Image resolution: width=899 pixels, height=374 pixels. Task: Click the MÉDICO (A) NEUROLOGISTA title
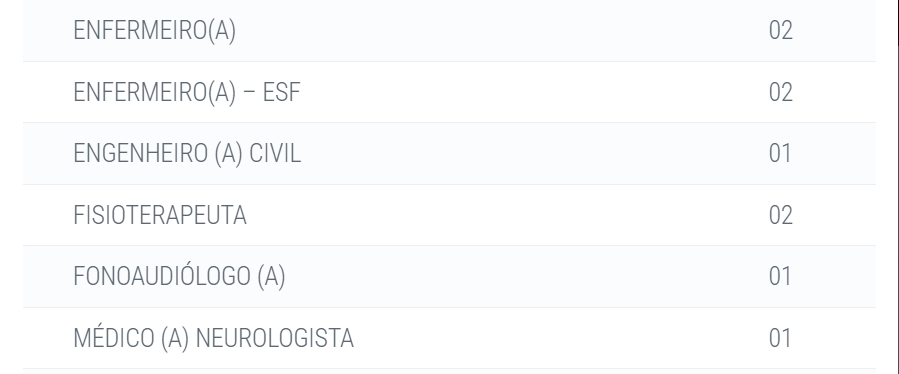pos(213,338)
